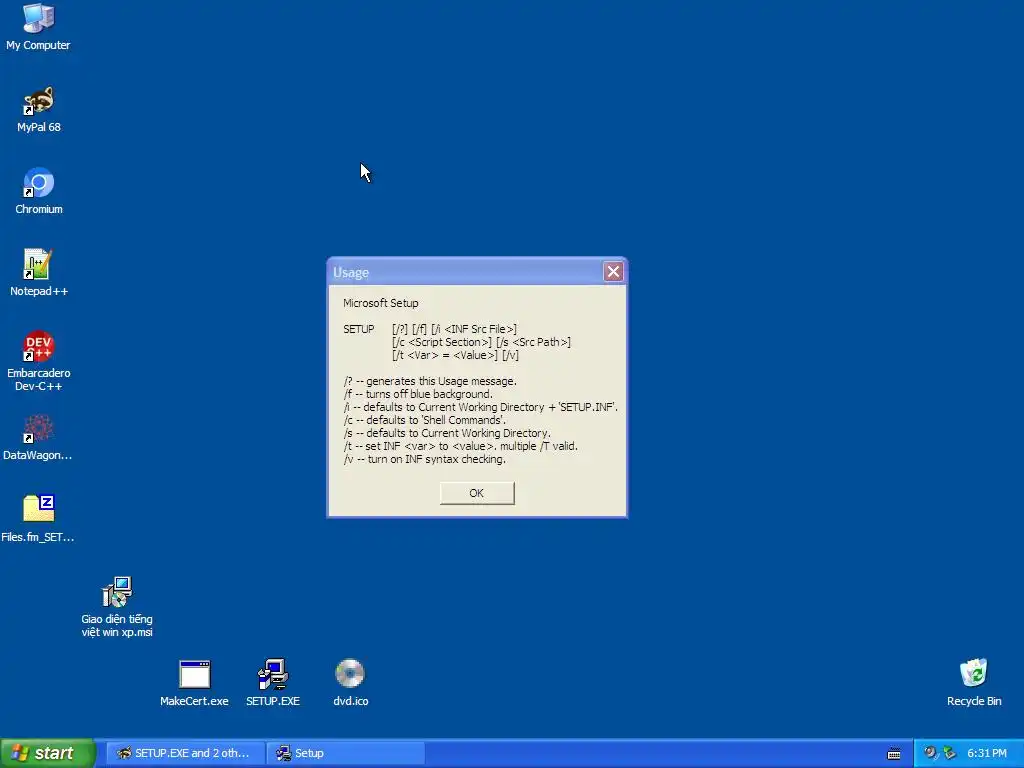Click the network connection tray icon
The image size is (1024, 768).
[949, 753]
